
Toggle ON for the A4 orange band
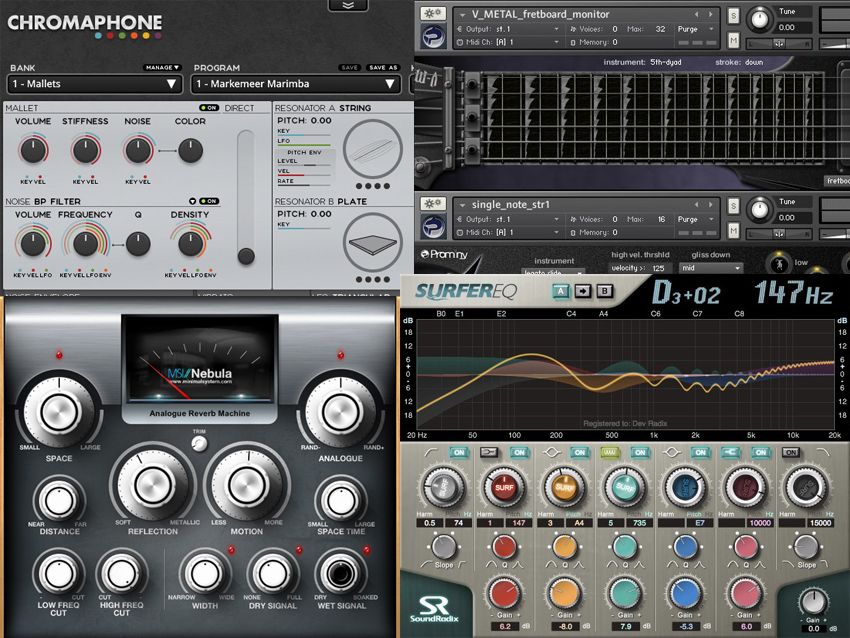click(x=580, y=452)
